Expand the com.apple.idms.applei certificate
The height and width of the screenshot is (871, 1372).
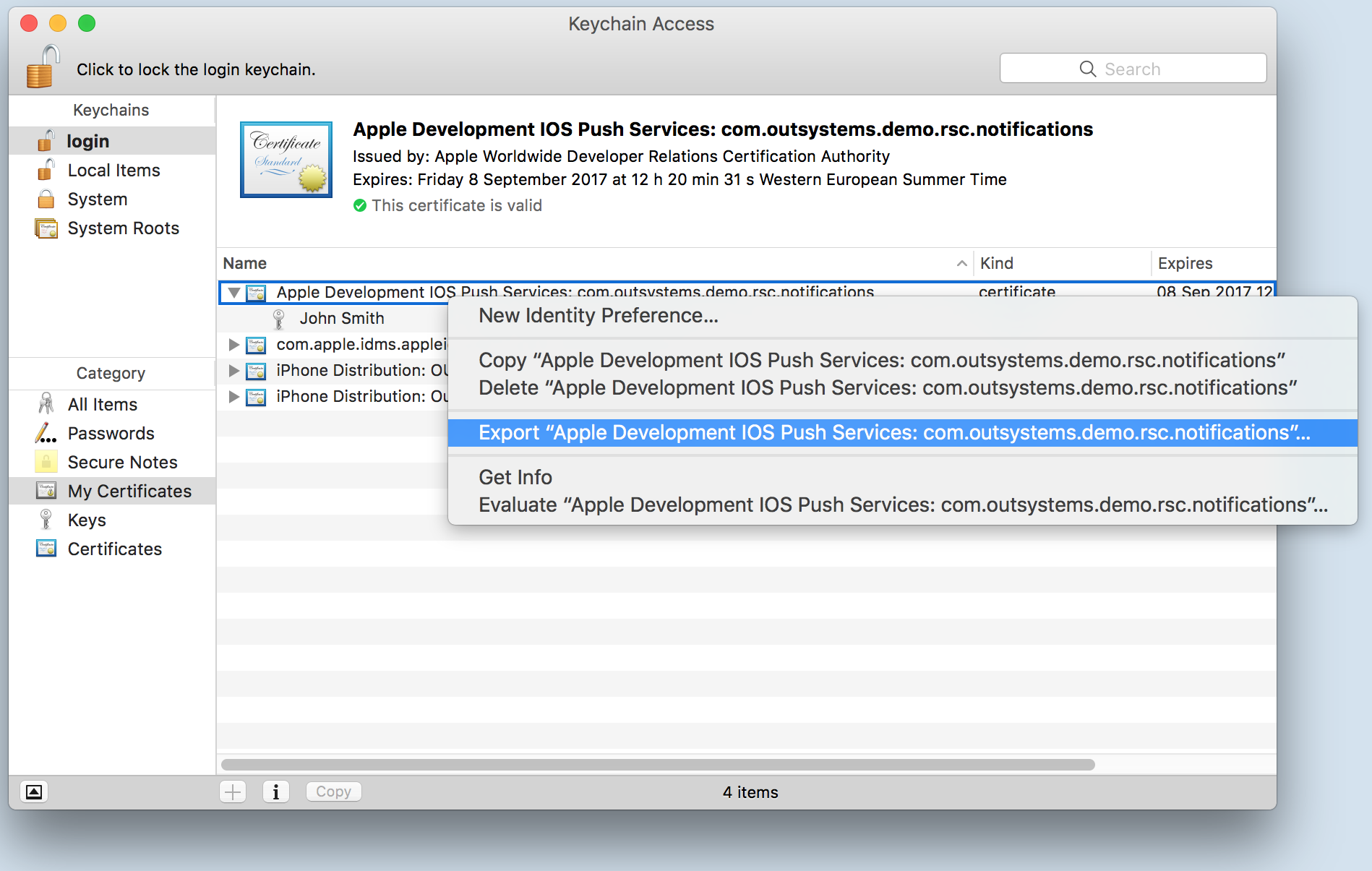click(x=233, y=345)
